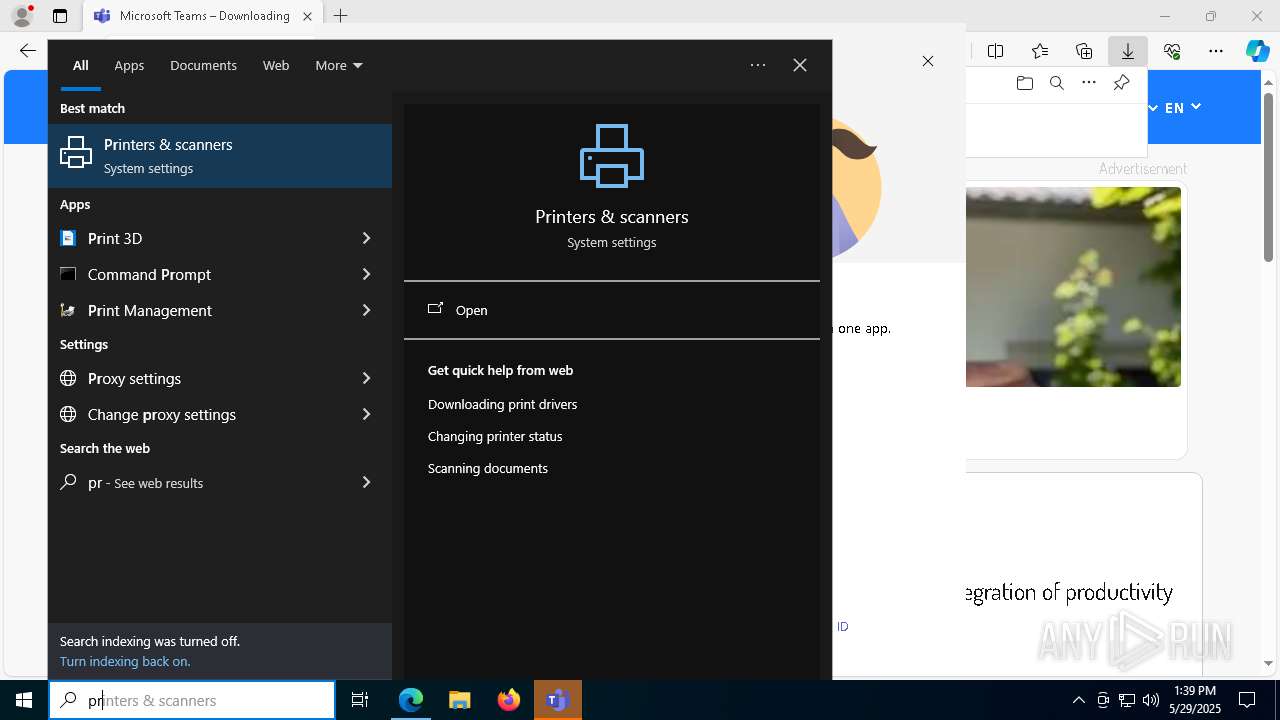The width and height of the screenshot is (1280, 720).
Task: Click the Windows Start button
Action: coord(24,700)
